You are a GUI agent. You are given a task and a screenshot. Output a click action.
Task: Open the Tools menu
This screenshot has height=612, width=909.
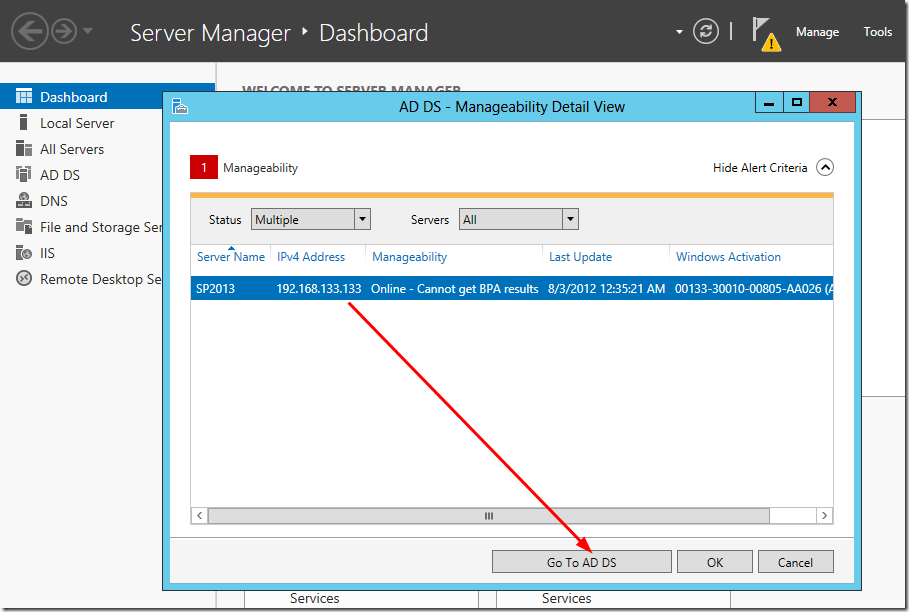click(877, 32)
